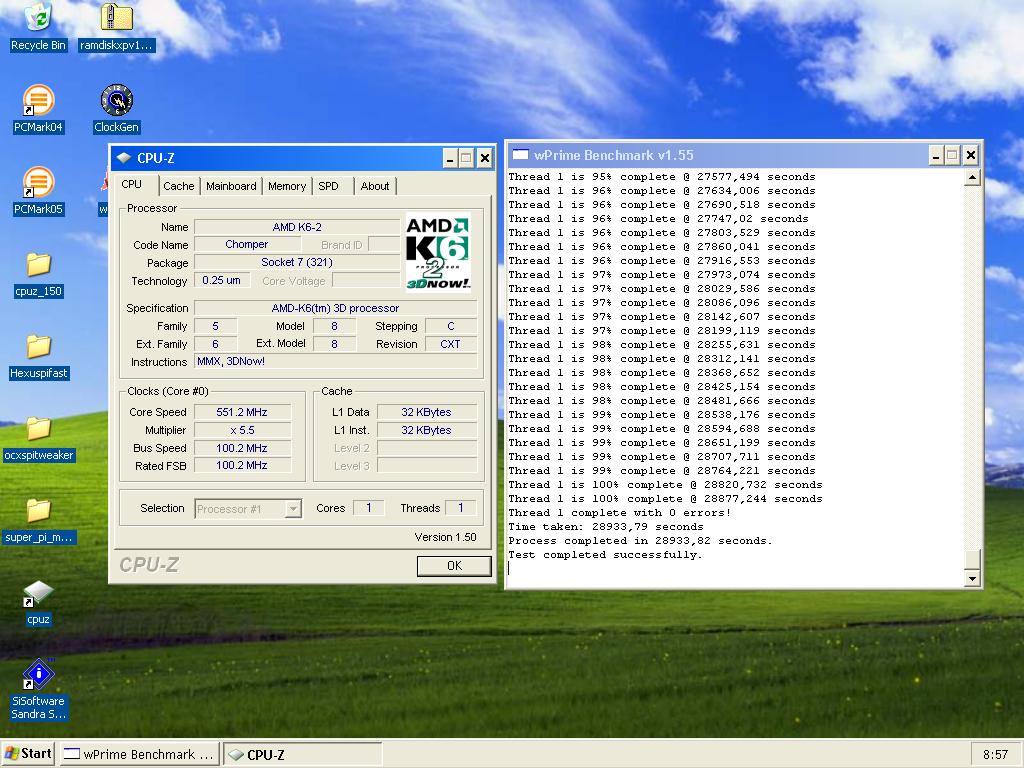Activate CPU-Z taskbar button

coord(303,754)
